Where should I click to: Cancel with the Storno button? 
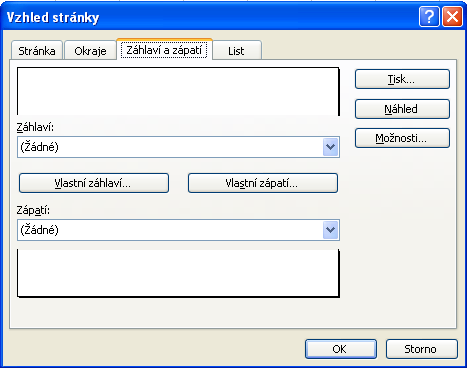point(422,349)
